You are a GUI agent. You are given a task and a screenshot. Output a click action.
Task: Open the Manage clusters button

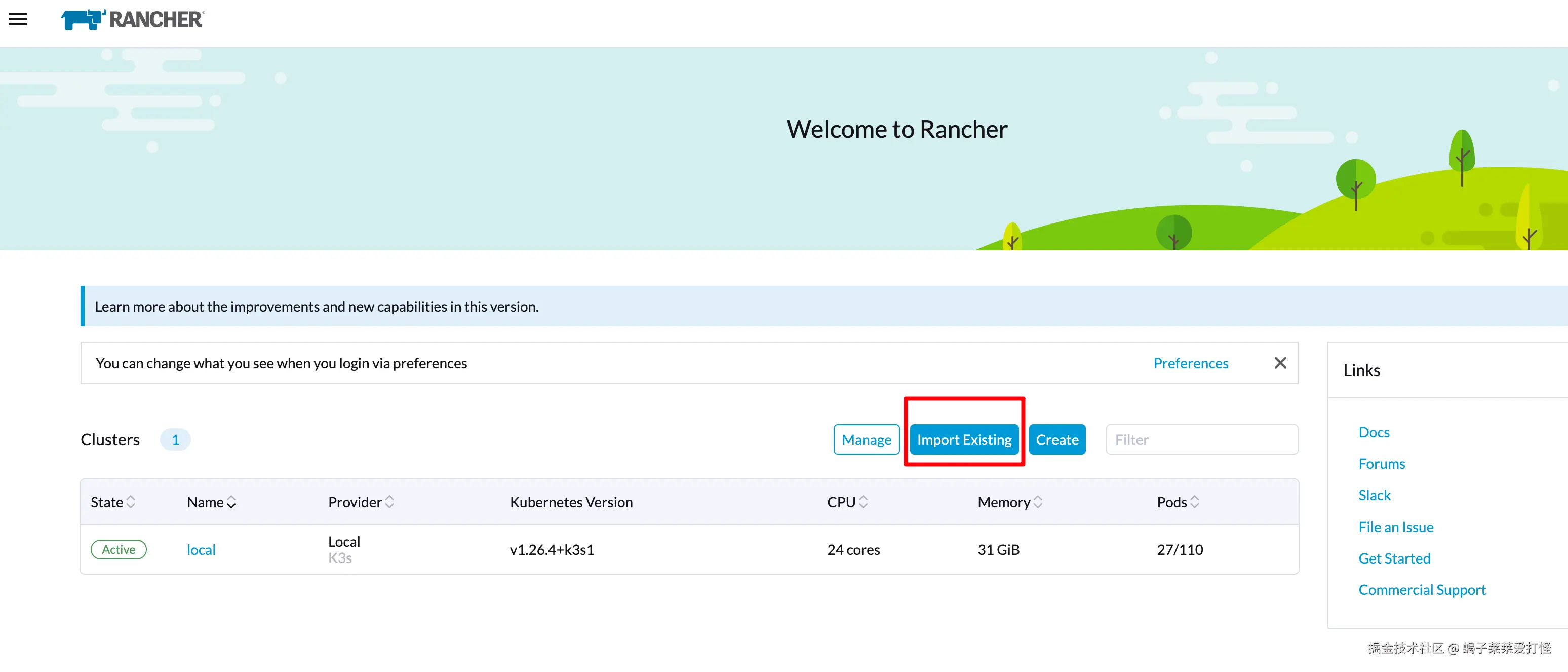click(x=866, y=439)
